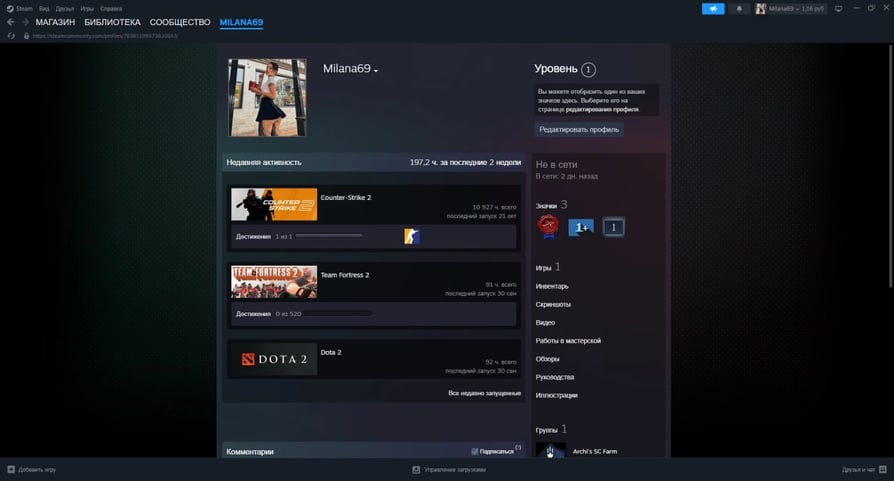Open notifications via the bell icon
The height and width of the screenshot is (481, 894).
pyautogui.click(x=740, y=8)
